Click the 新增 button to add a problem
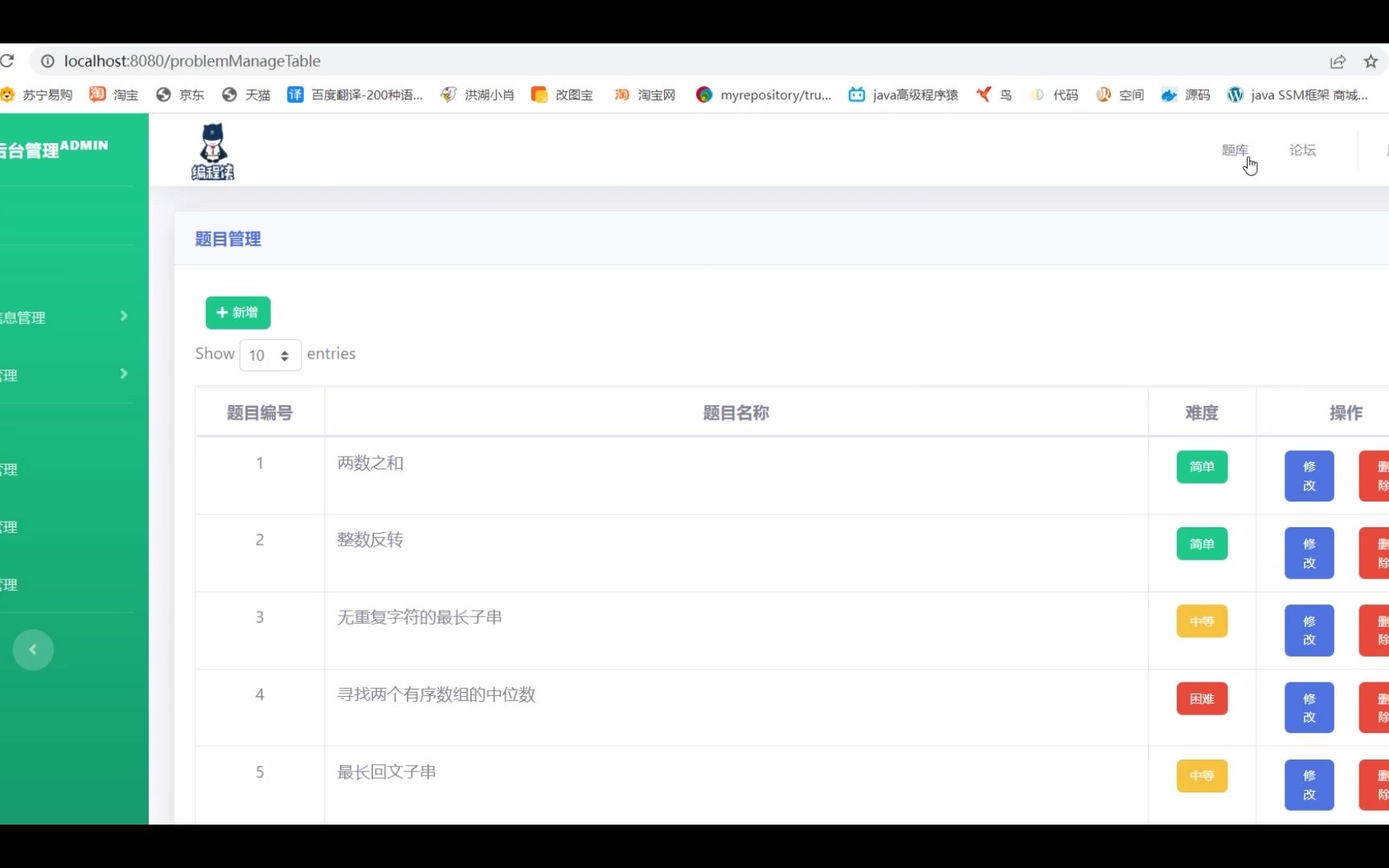The height and width of the screenshot is (868, 1389). click(237, 313)
